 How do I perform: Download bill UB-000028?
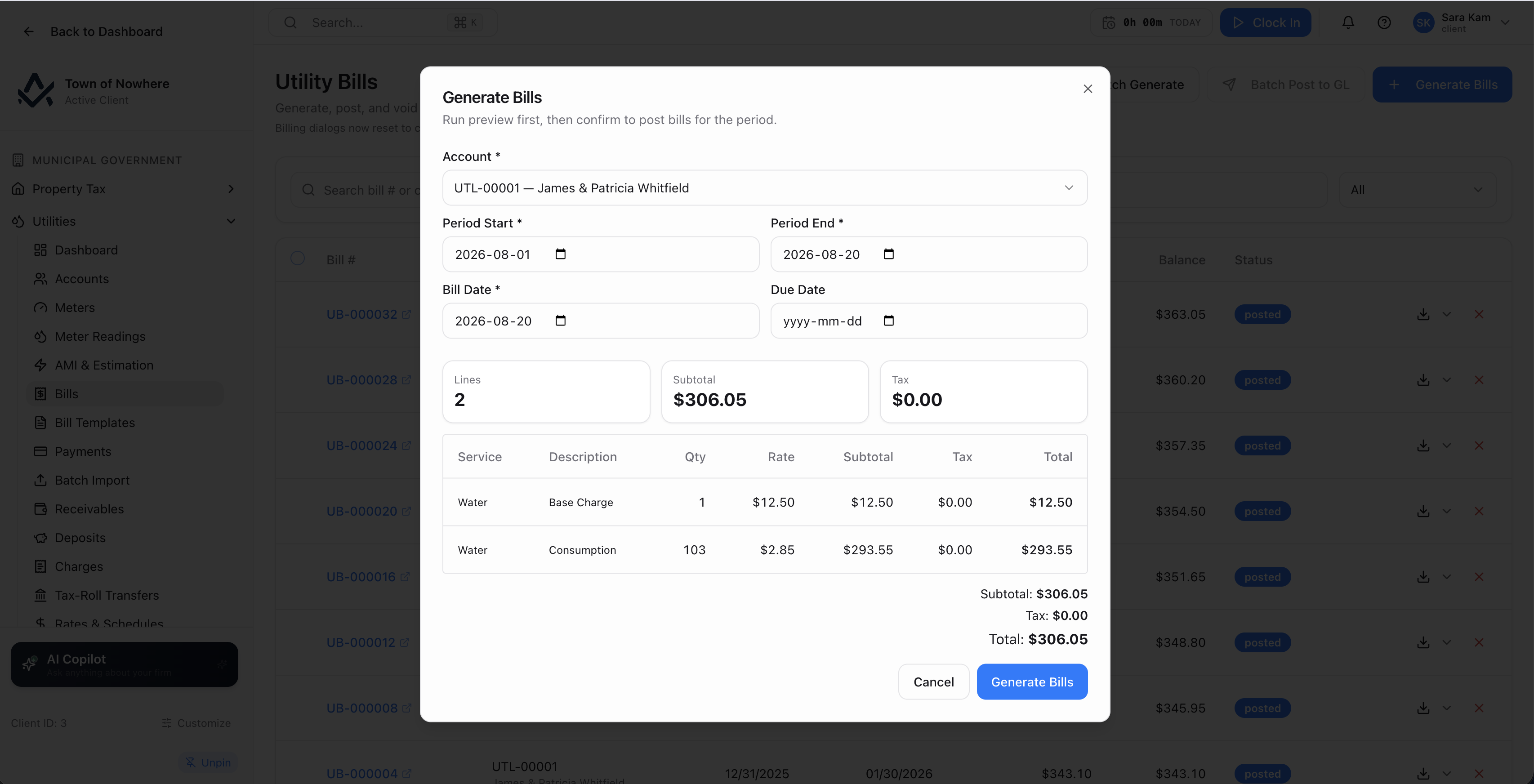coord(1423,380)
